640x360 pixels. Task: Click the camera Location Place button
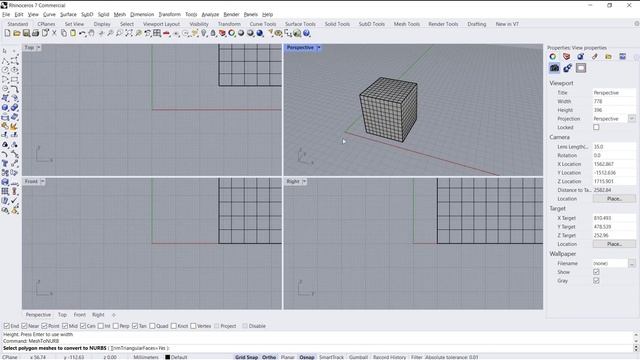click(x=614, y=199)
